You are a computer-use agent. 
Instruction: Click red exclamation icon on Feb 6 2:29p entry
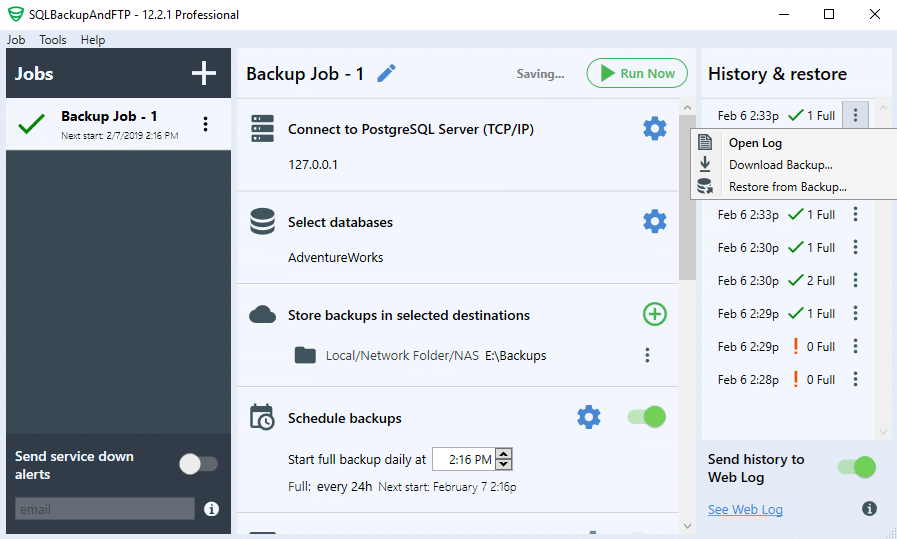coord(795,346)
